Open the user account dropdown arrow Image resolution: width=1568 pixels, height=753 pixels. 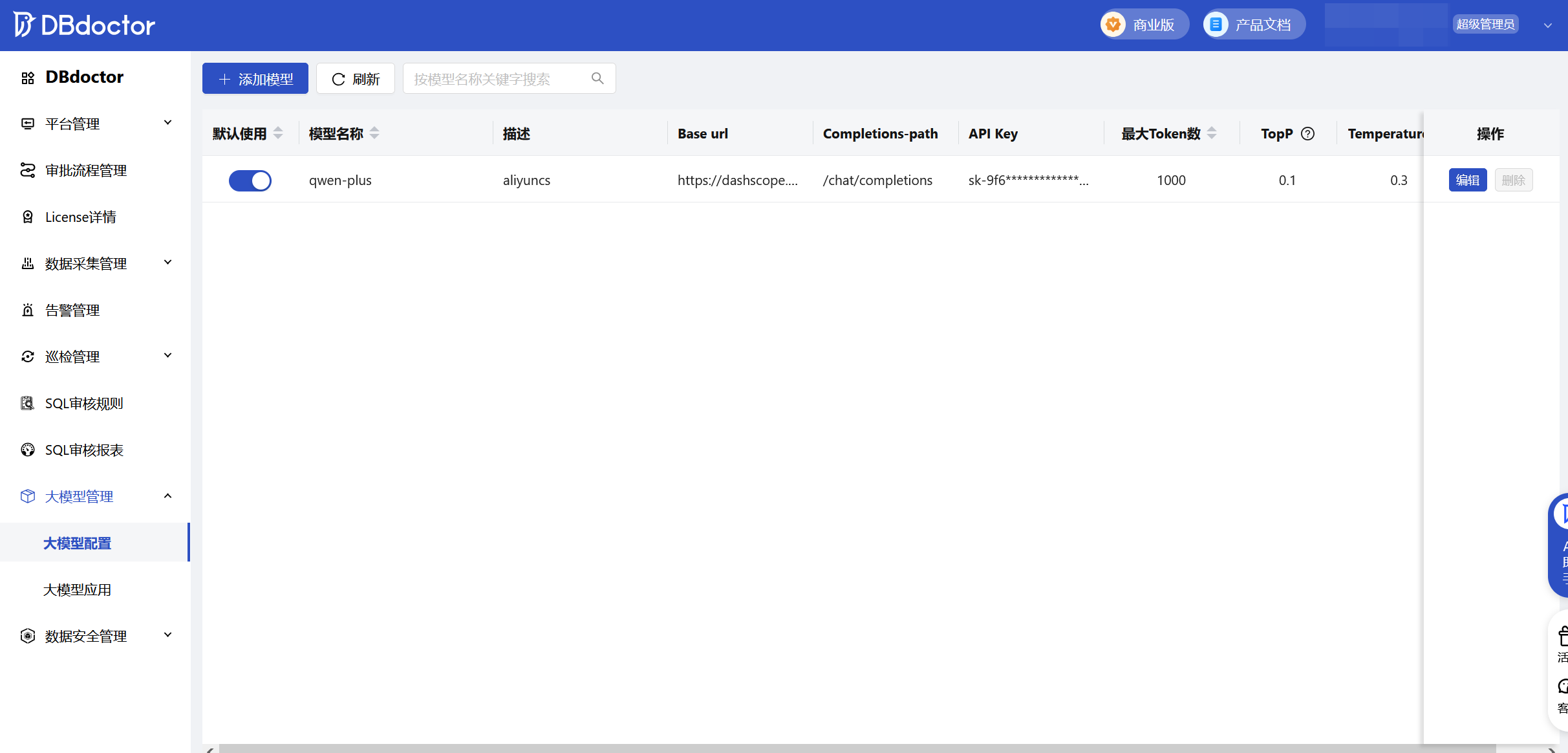click(x=1548, y=25)
